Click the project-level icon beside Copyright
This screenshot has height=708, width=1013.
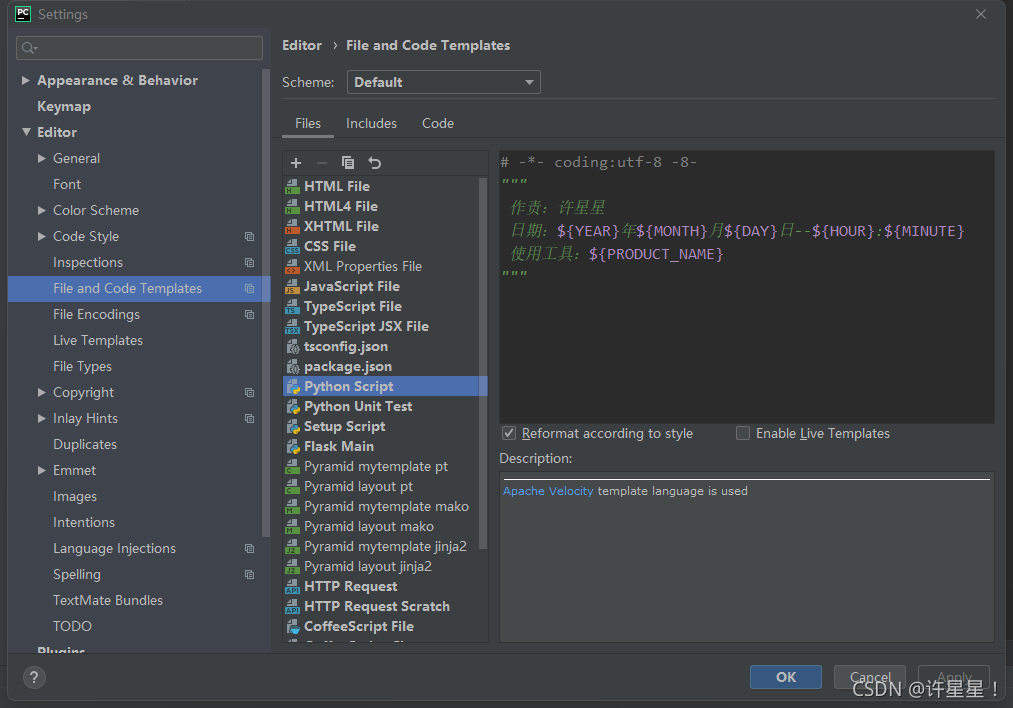point(249,393)
